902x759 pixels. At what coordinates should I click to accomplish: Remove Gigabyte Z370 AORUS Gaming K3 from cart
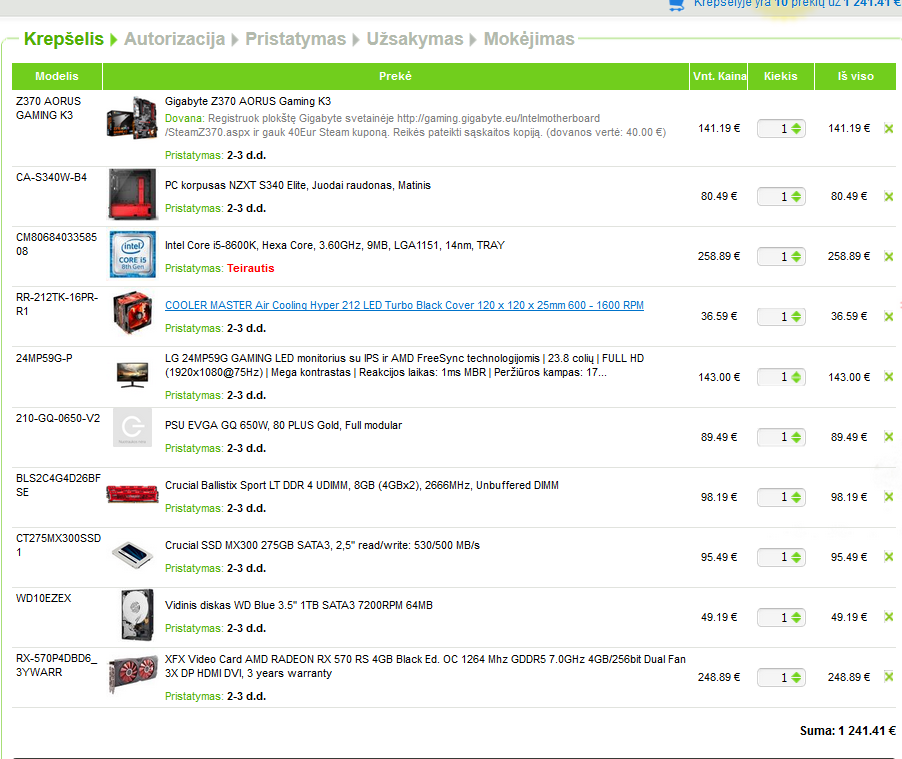[889, 128]
